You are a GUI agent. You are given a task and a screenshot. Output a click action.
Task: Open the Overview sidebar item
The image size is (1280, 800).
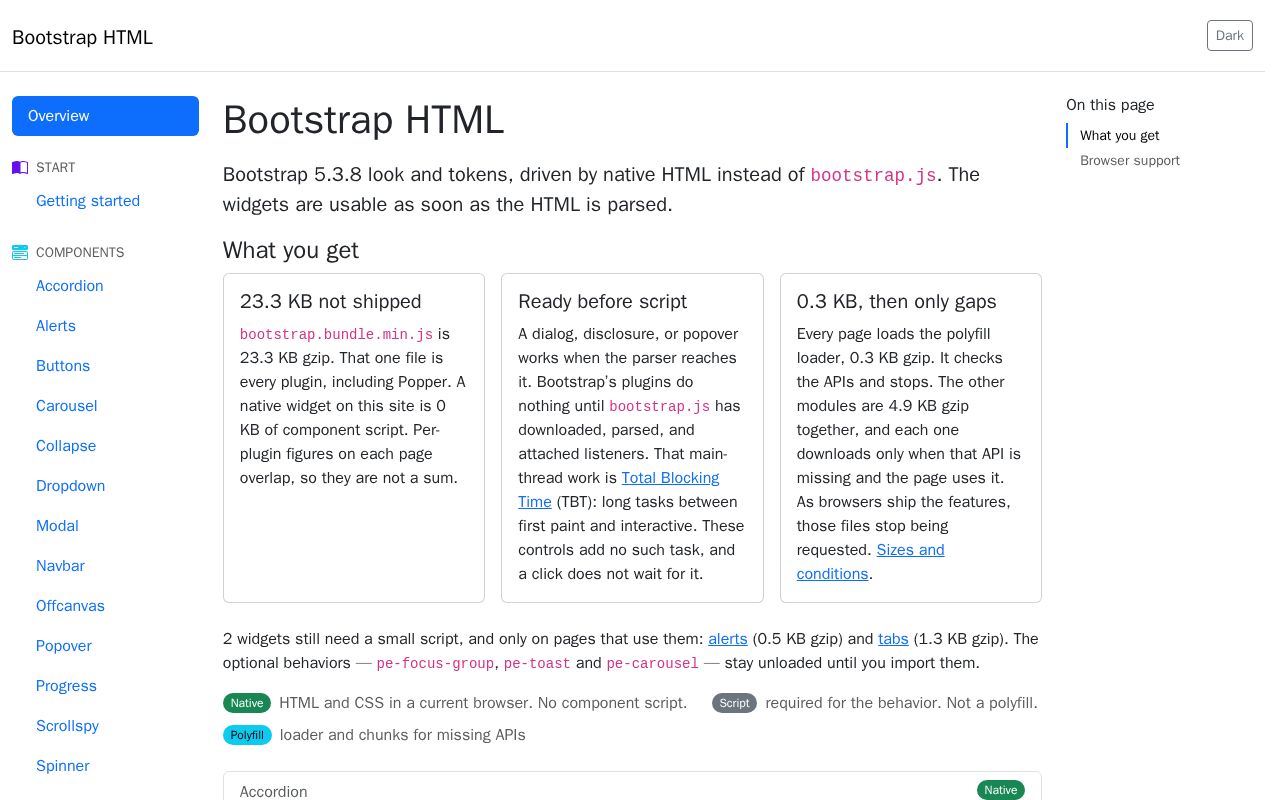click(x=105, y=116)
